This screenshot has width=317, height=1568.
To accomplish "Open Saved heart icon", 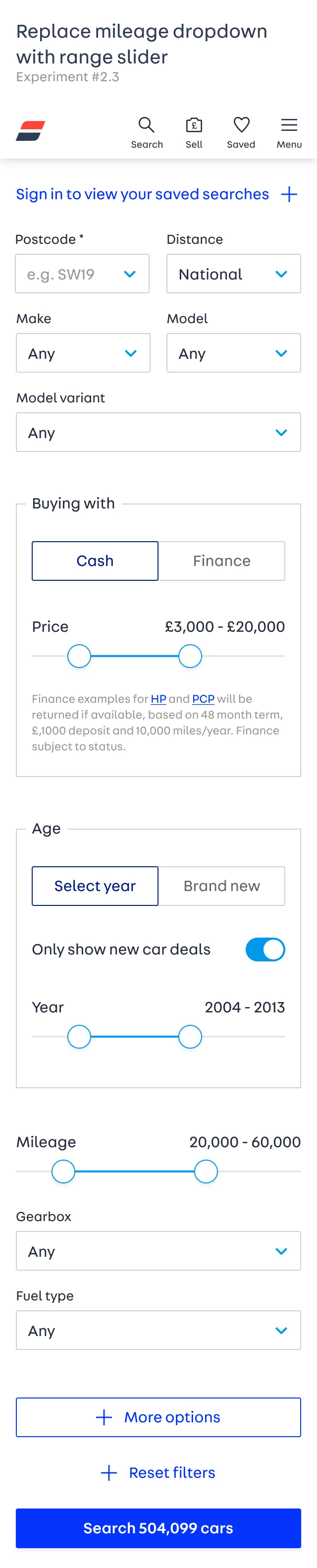I will tap(242, 125).
